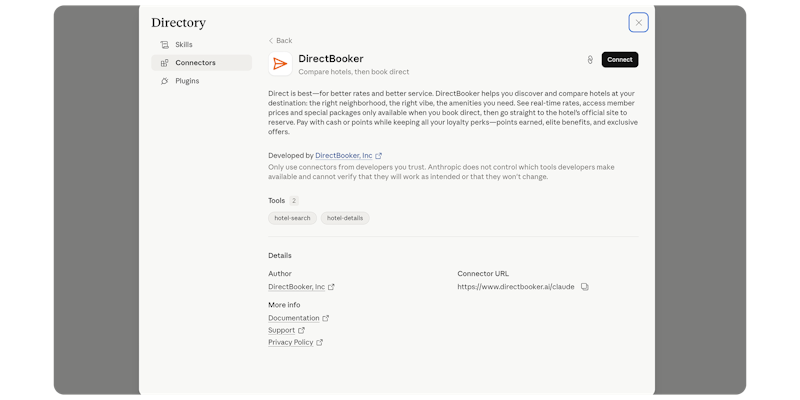Open the Documentation link
800x400 pixels.
tap(294, 318)
